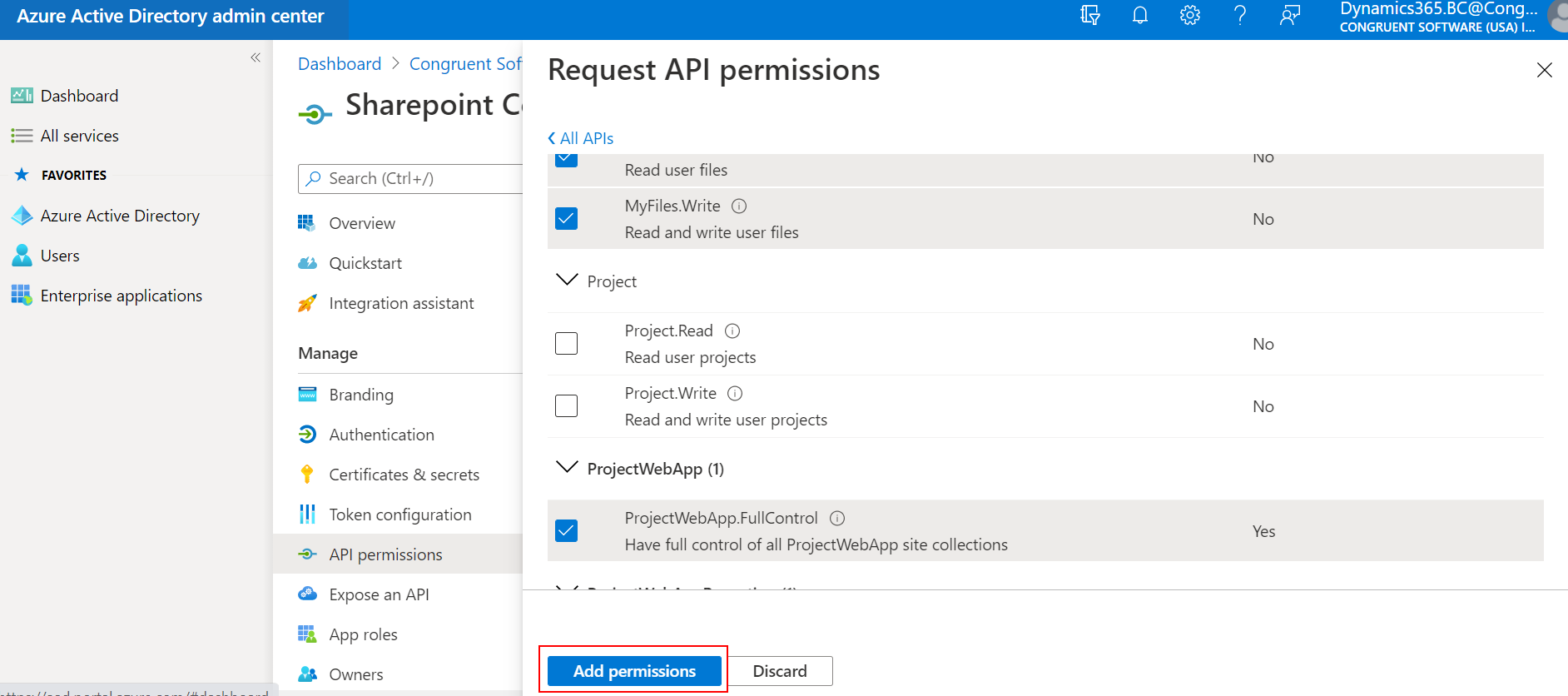
Task: Uncheck the MyFiles.Write permission checkbox
Action: point(566,218)
